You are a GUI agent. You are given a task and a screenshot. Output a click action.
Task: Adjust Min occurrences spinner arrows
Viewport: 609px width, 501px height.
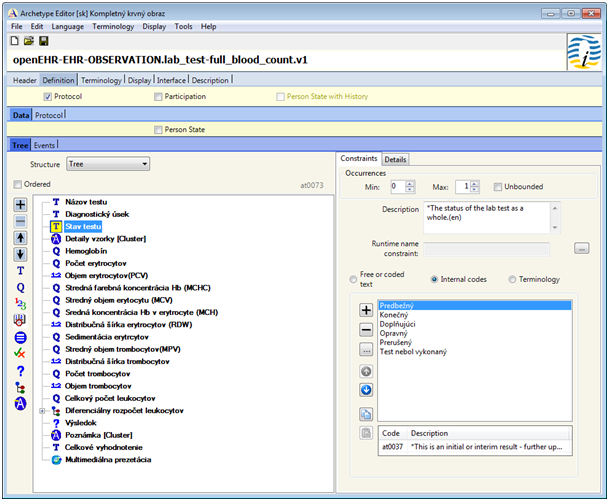coord(410,187)
